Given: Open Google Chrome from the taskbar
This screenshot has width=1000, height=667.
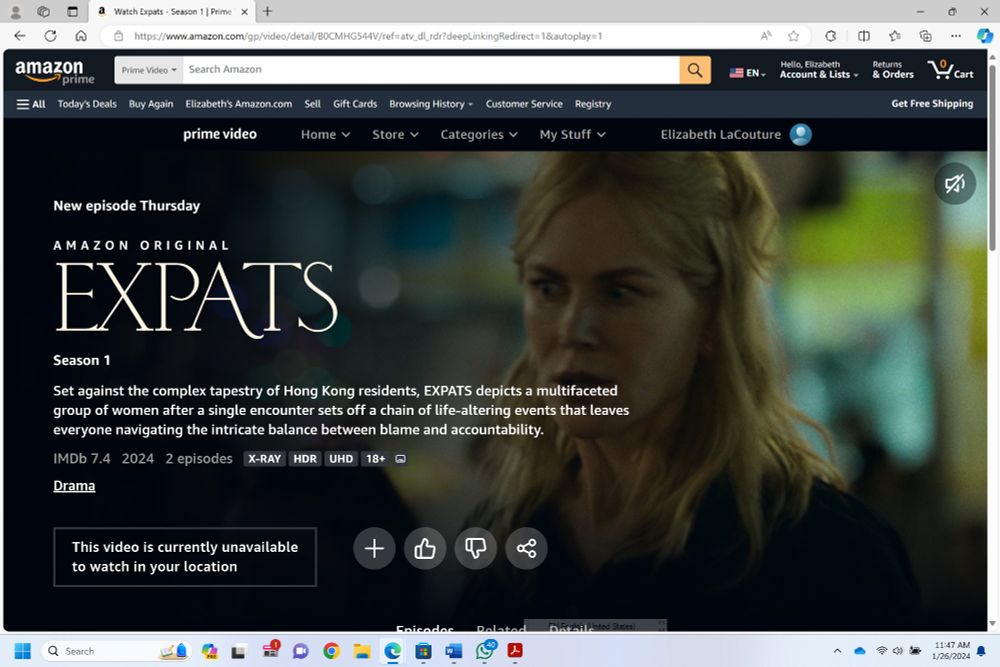Looking at the screenshot, I should click(x=331, y=651).
